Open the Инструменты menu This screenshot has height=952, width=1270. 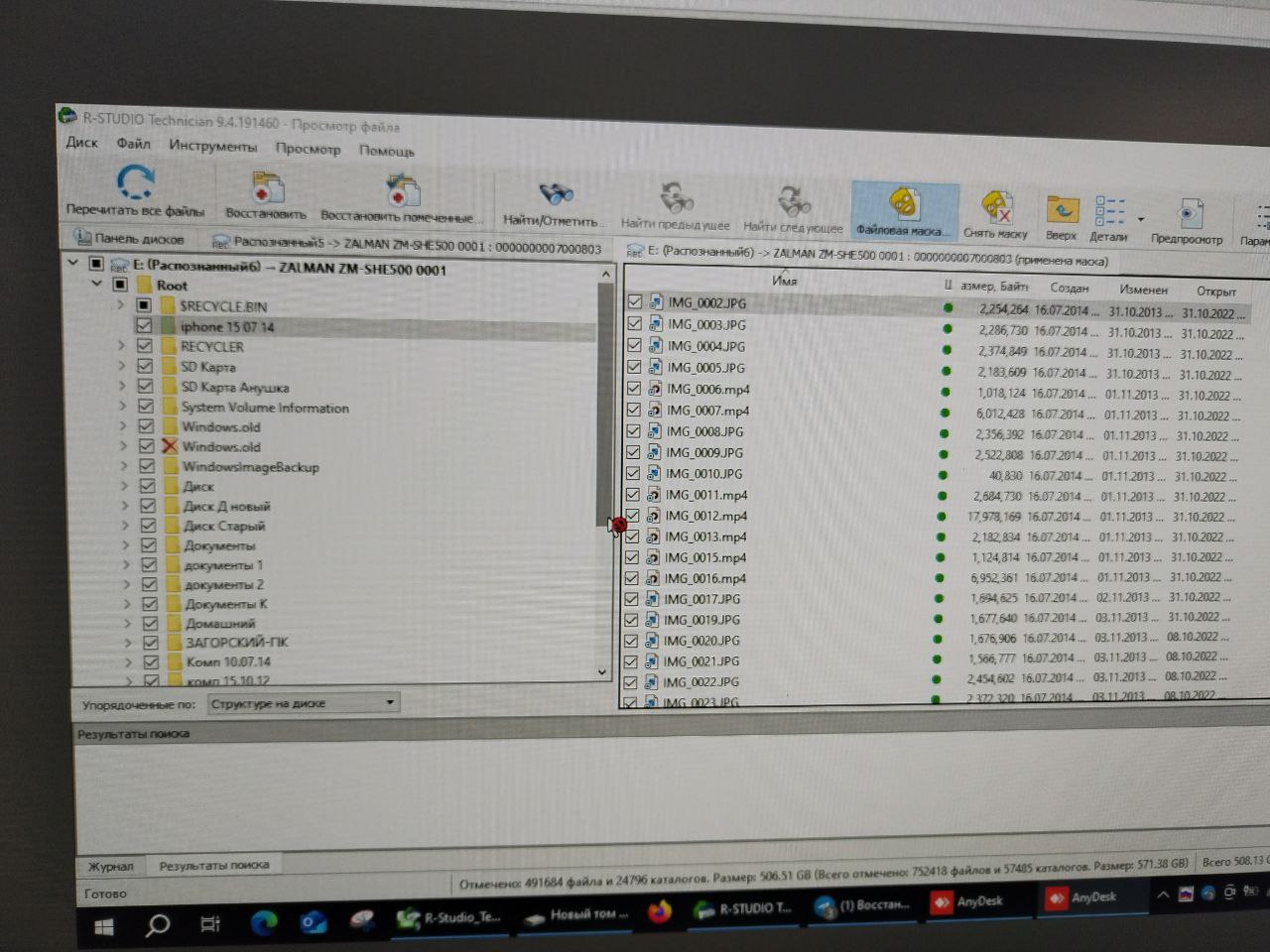[x=212, y=146]
